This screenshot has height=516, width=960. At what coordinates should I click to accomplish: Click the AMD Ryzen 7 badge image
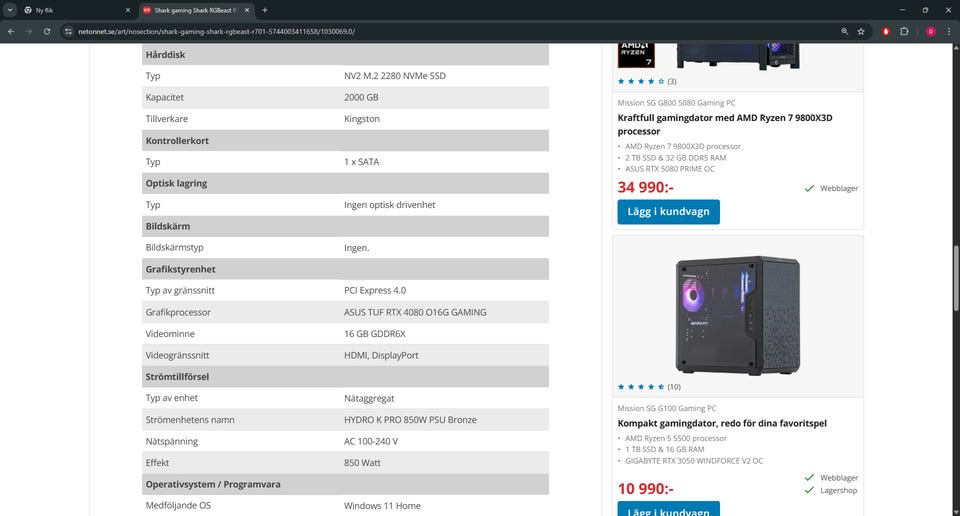(636, 55)
